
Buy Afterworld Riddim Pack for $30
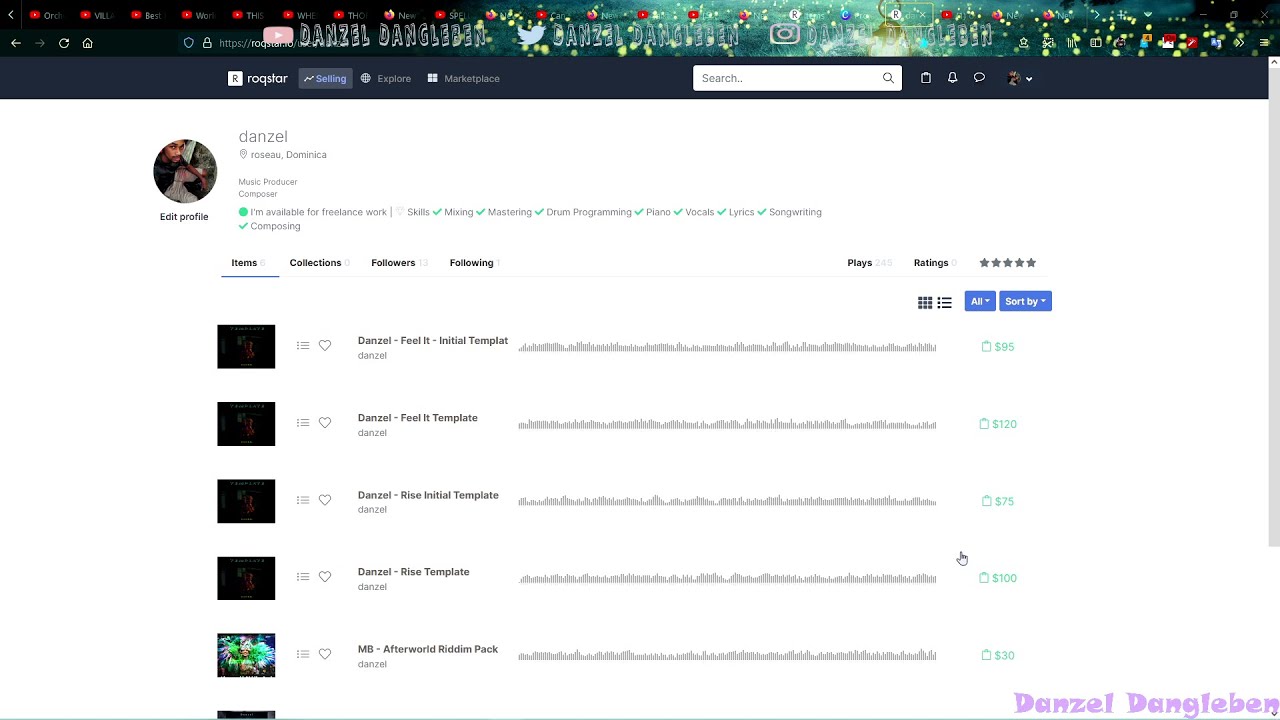[998, 656]
